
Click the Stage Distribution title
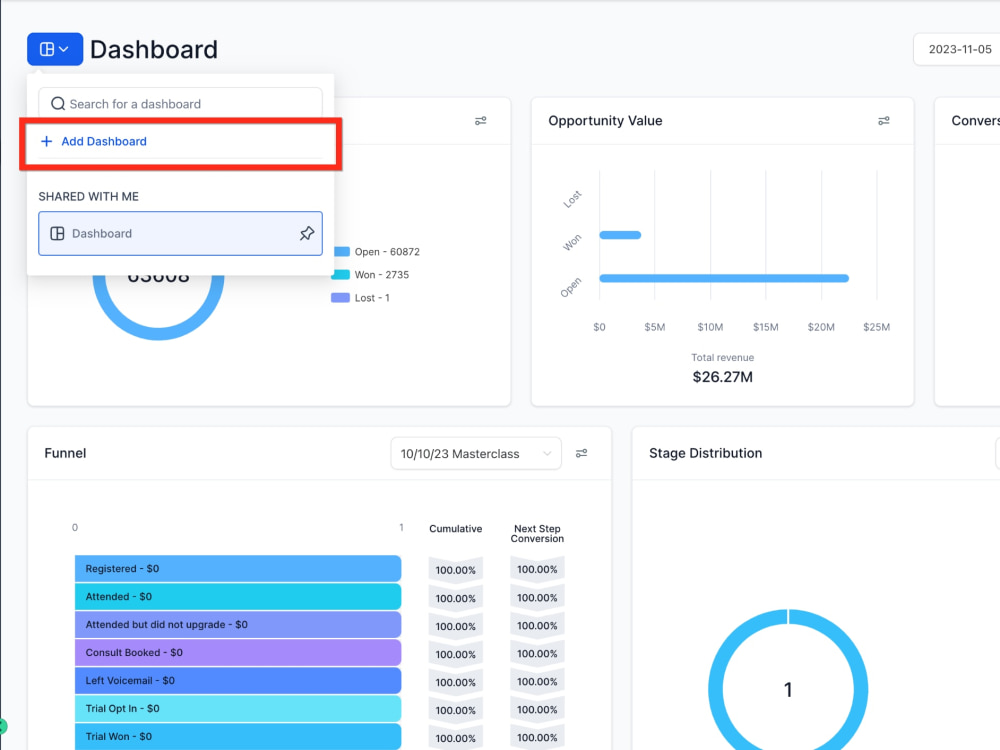[705, 453]
